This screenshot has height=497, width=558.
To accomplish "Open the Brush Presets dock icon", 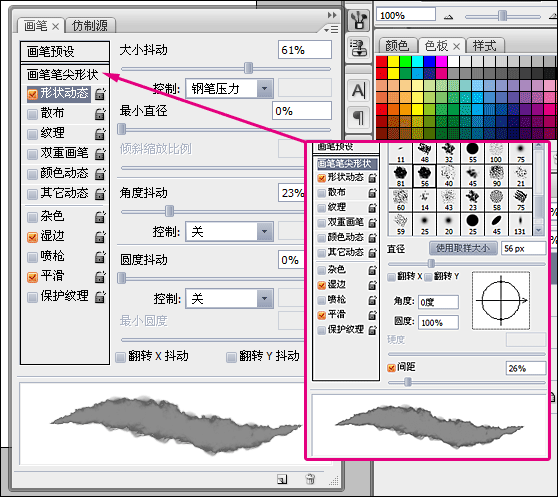I will coord(359,20).
